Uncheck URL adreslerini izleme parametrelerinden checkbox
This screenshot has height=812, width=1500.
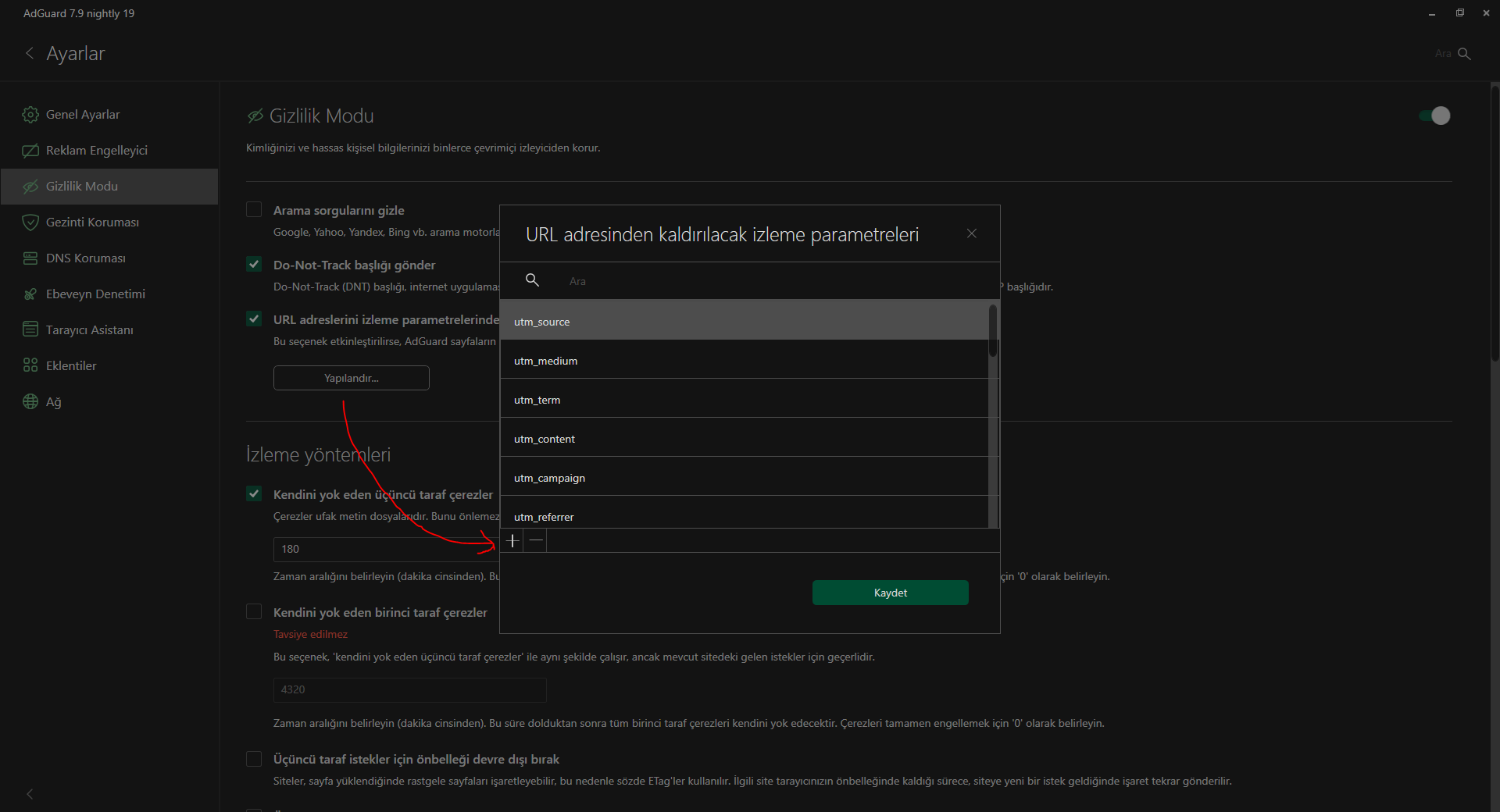[x=254, y=319]
